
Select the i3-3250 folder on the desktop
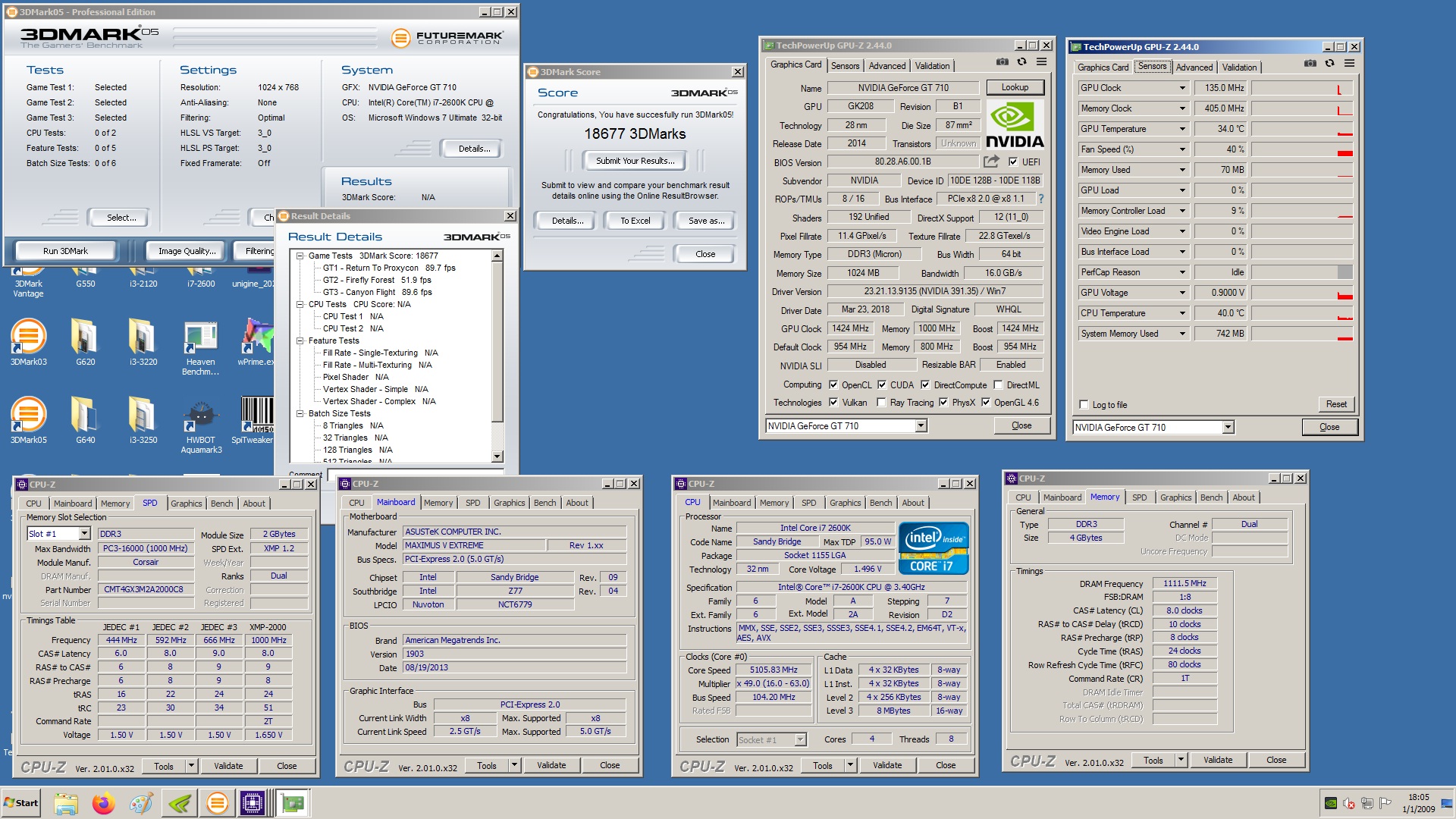click(x=143, y=420)
